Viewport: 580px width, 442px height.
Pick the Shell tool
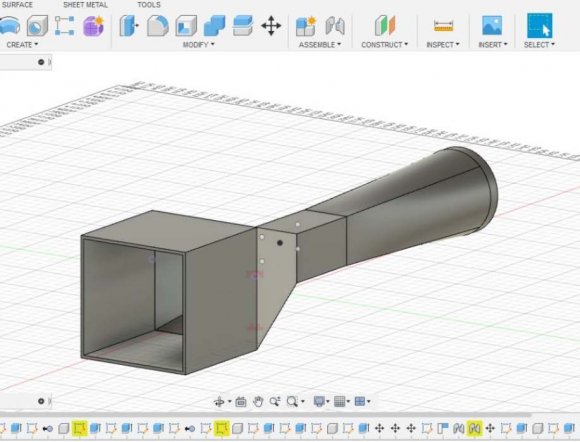tap(186, 26)
